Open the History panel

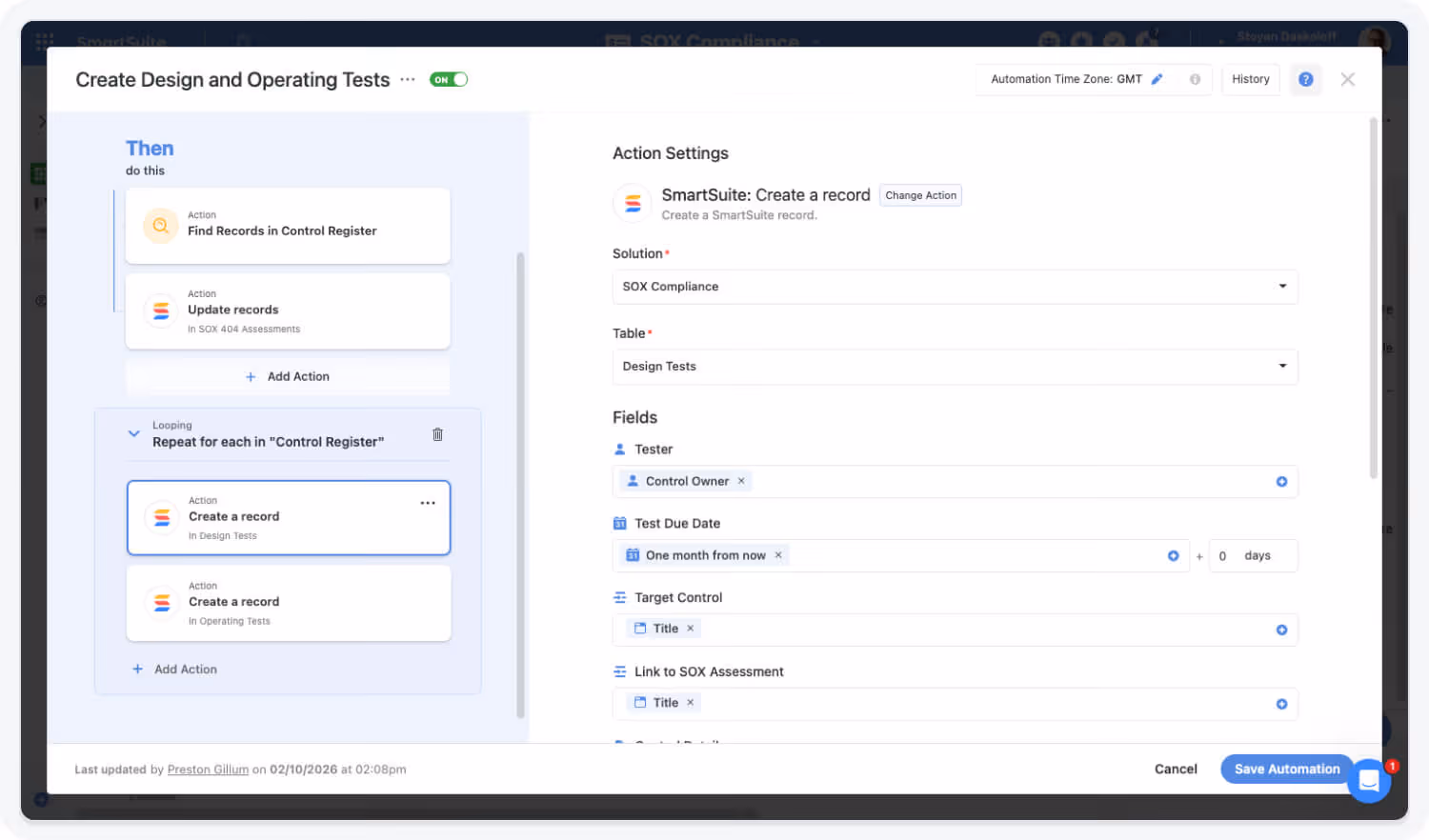coord(1250,79)
